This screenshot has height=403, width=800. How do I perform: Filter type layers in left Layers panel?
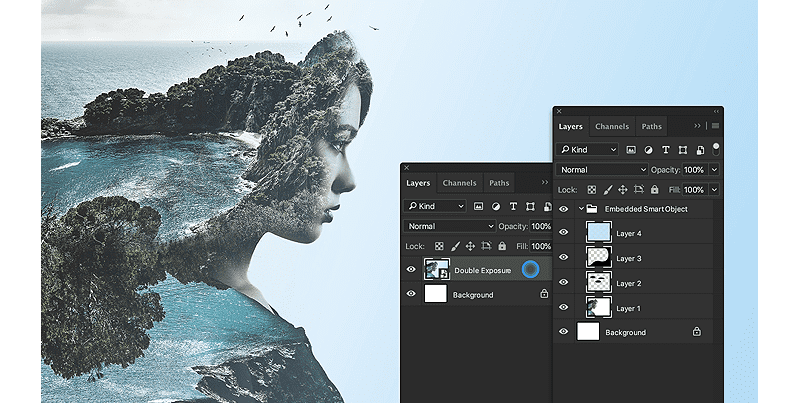[513, 206]
